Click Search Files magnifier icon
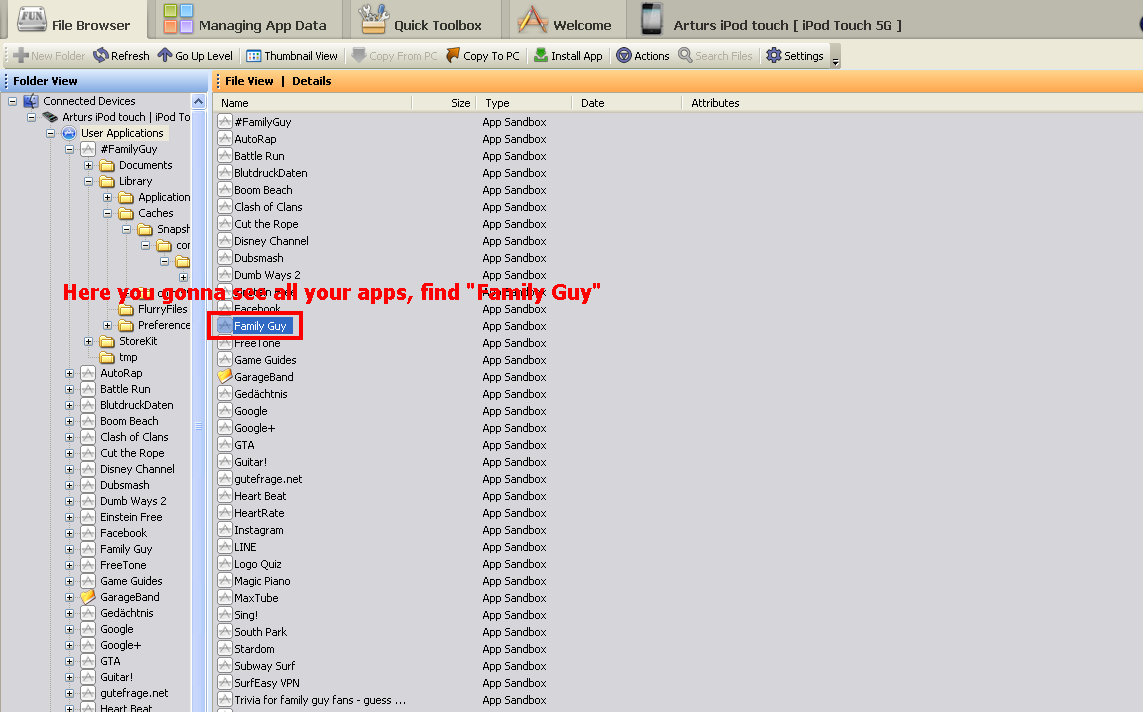 685,55
